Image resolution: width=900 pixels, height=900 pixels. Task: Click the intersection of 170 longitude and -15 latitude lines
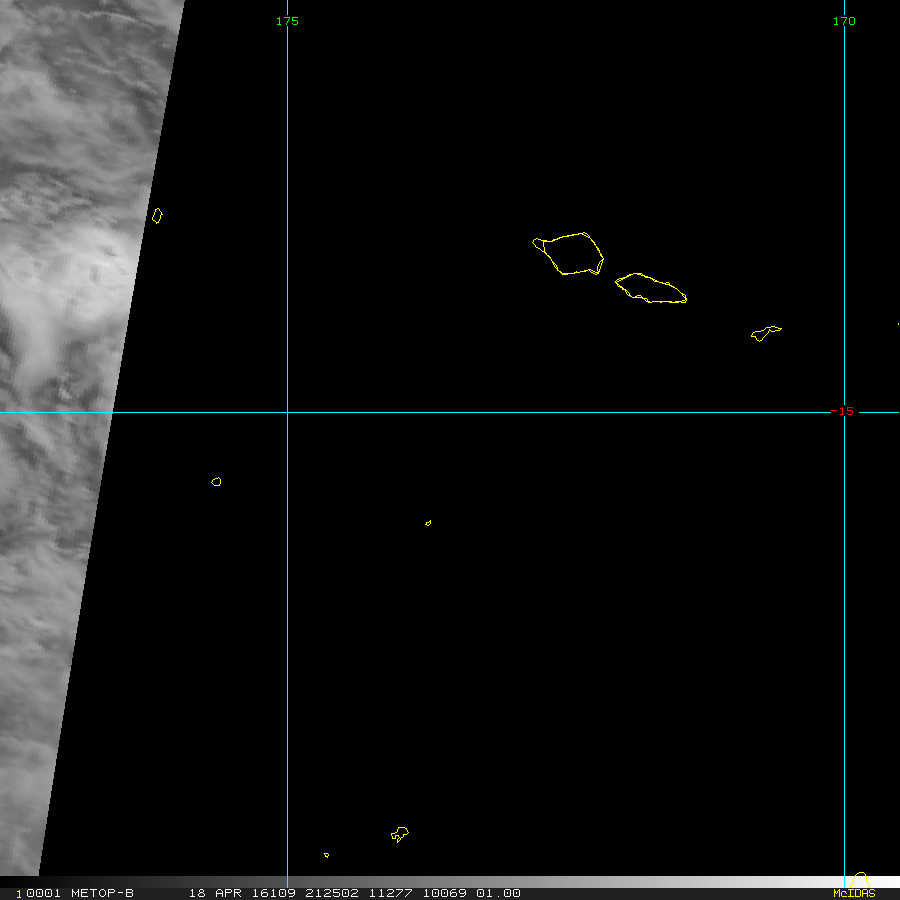click(x=844, y=411)
